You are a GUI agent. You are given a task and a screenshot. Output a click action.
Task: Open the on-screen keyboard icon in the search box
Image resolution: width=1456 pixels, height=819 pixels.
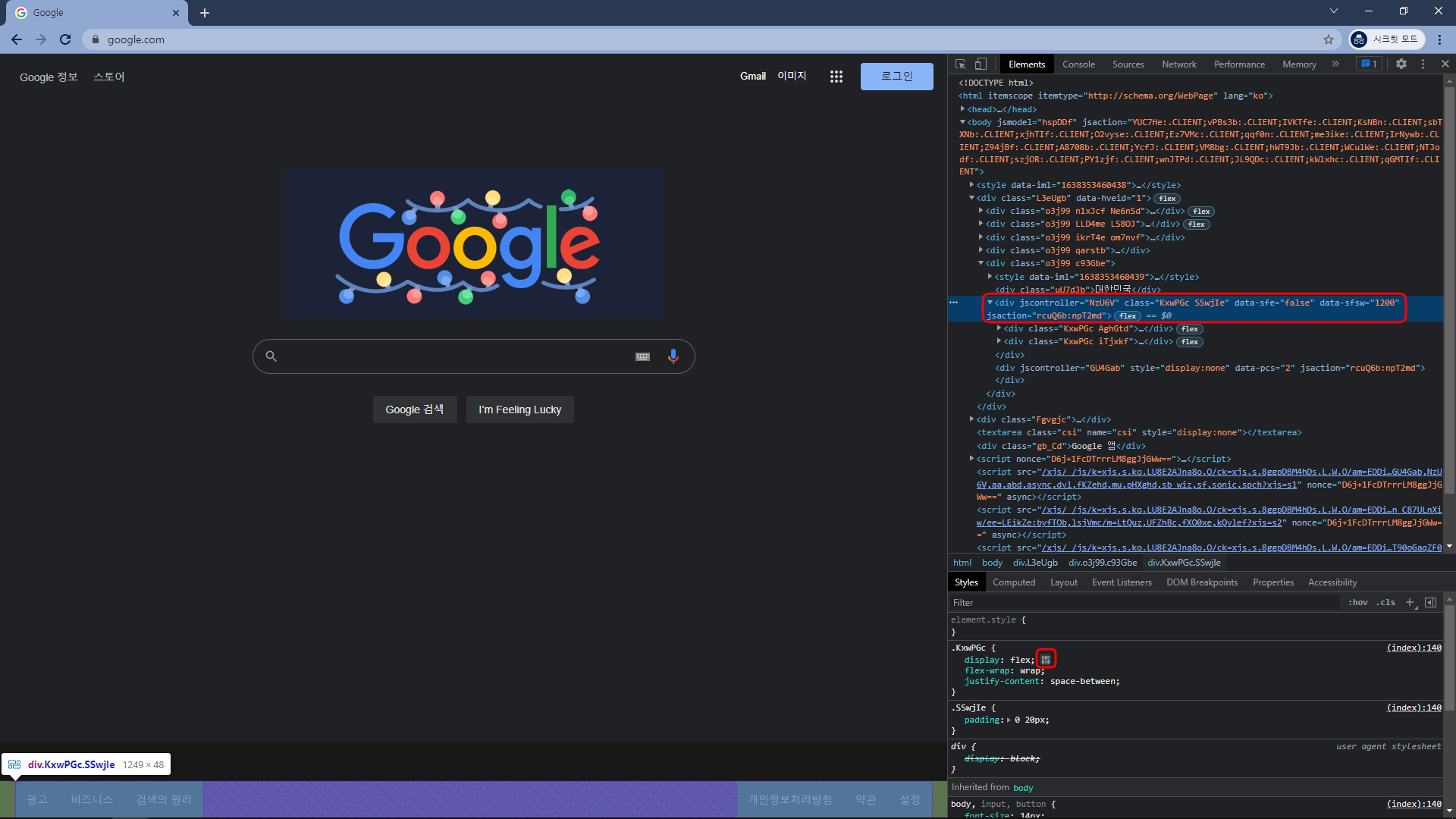tap(642, 356)
